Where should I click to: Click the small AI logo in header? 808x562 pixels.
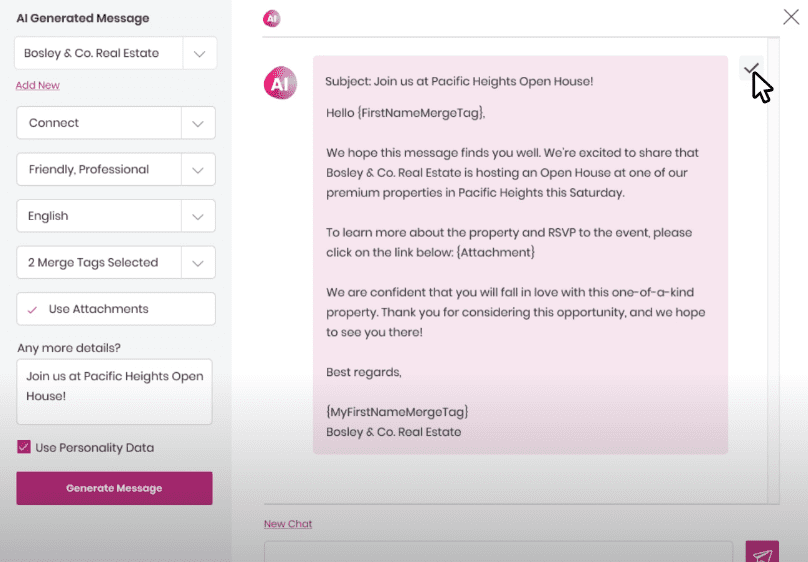(x=272, y=18)
